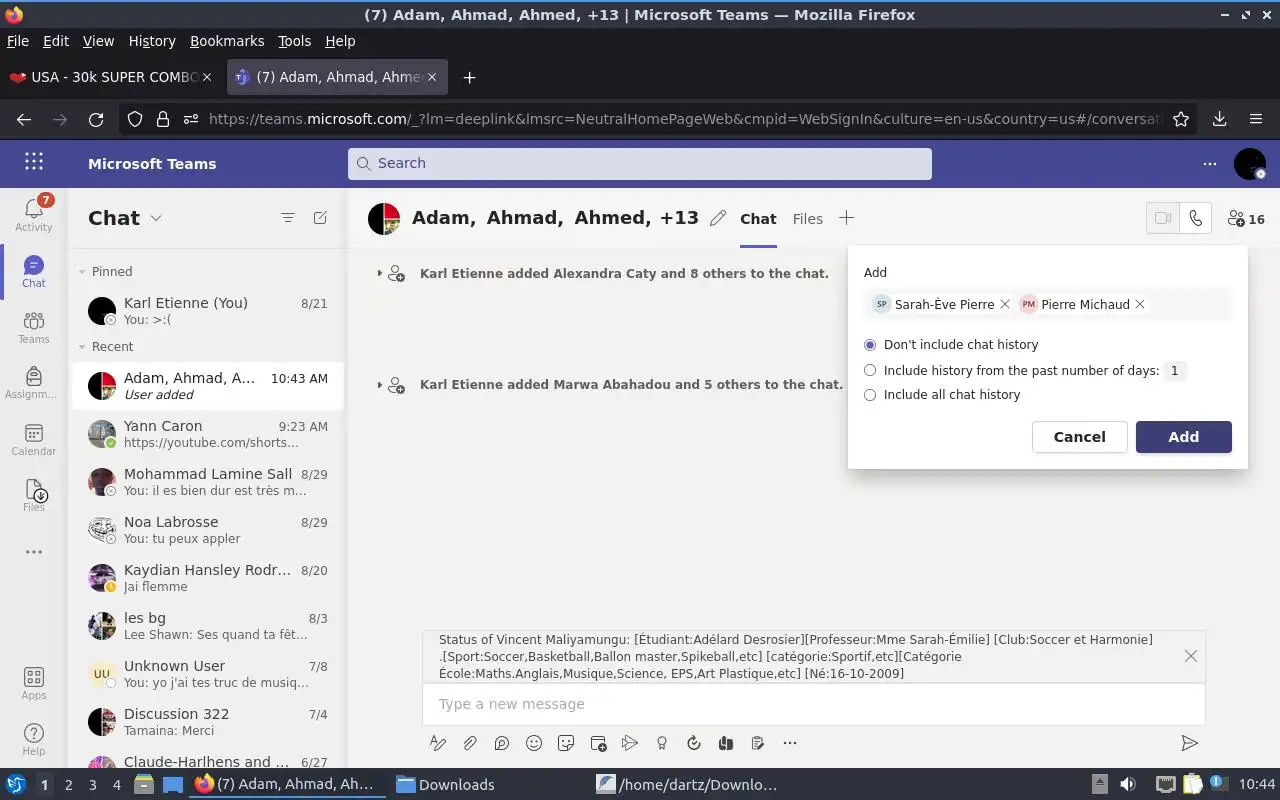Open the Apps store icon
The height and width of the screenshot is (800, 1280).
pos(33,684)
